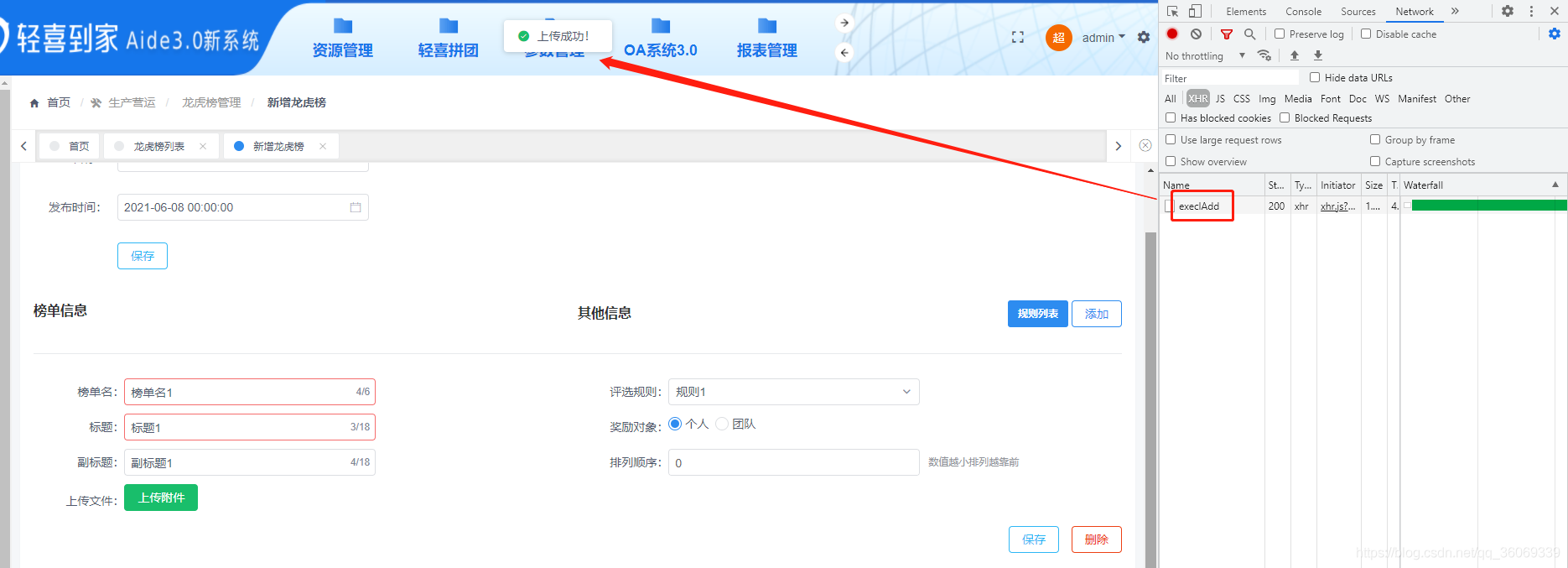Toggle the network filter funnel icon
Viewport: 1568px width, 568px height.
point(1227,34)
